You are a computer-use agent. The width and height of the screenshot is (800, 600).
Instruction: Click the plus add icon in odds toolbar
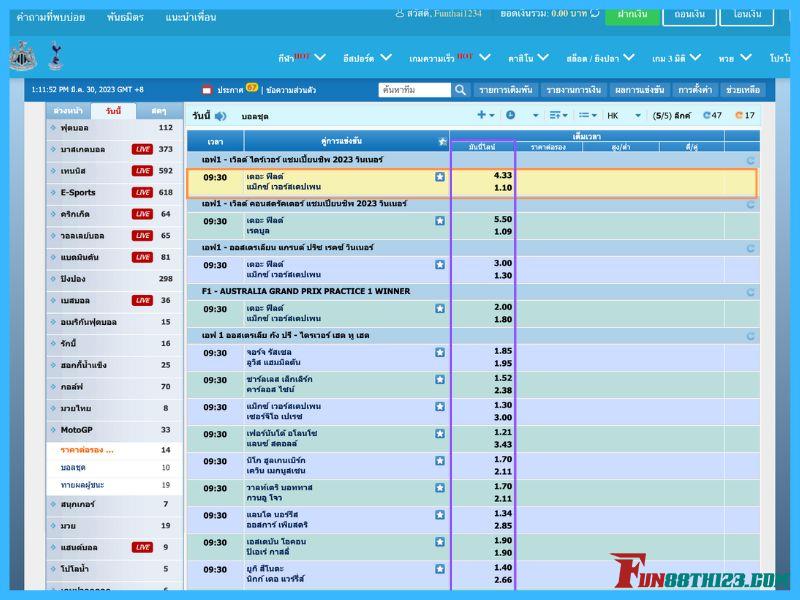[x=481, y=115]
